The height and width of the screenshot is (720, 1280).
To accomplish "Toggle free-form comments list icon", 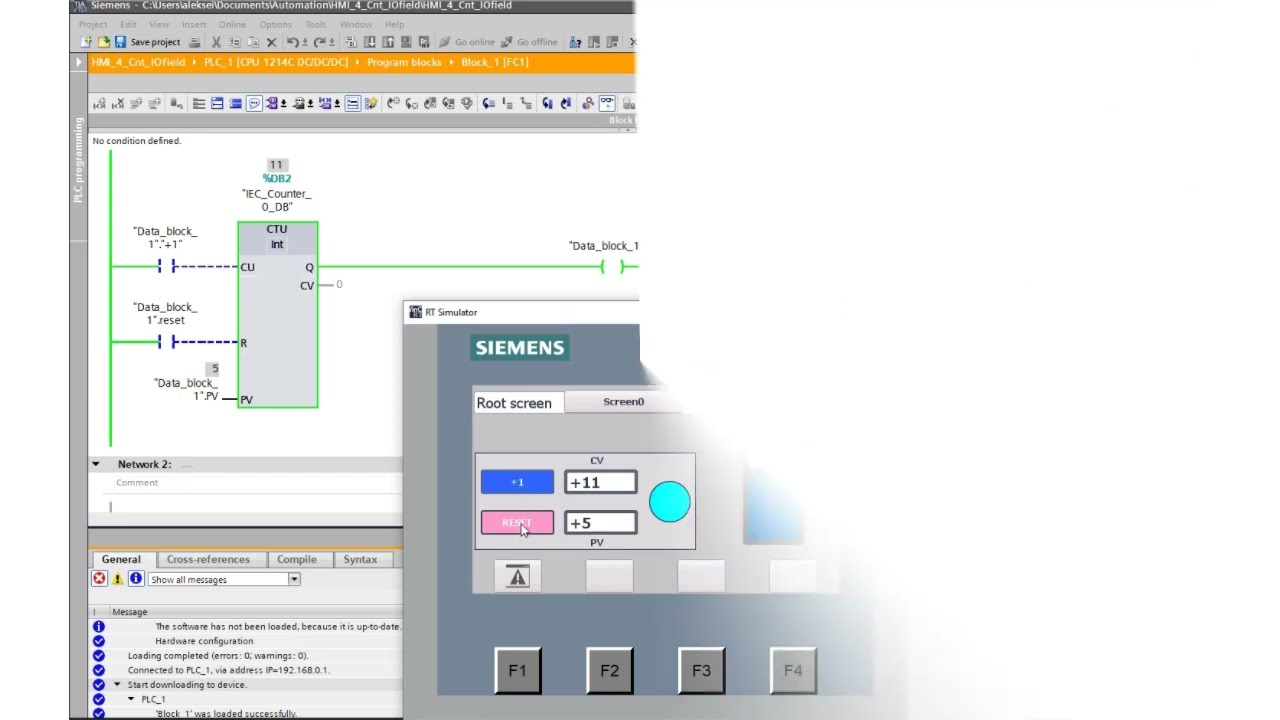I will coord(352,103).
